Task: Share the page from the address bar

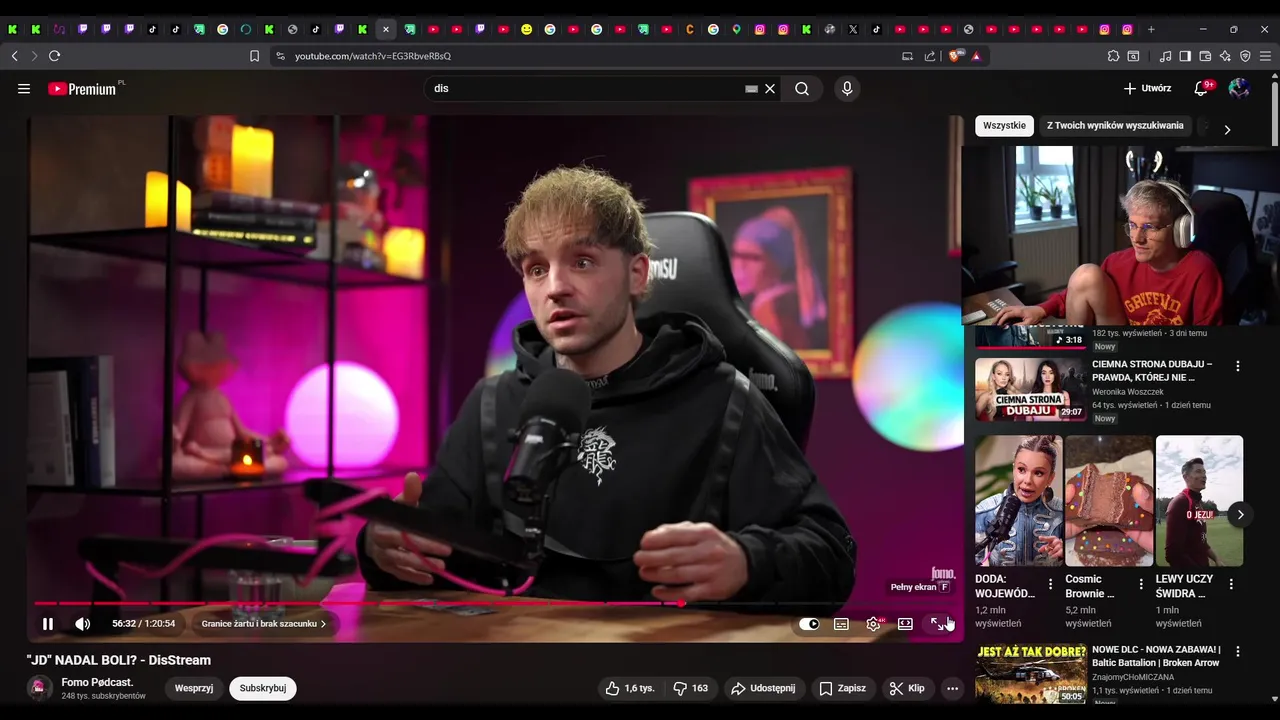Action: (x=930, y=56)
